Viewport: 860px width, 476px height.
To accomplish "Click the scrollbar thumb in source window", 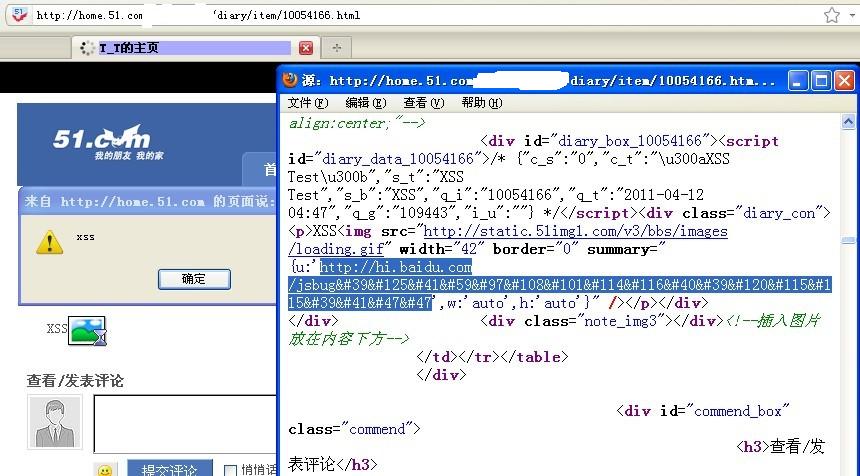I will [848, 240].
